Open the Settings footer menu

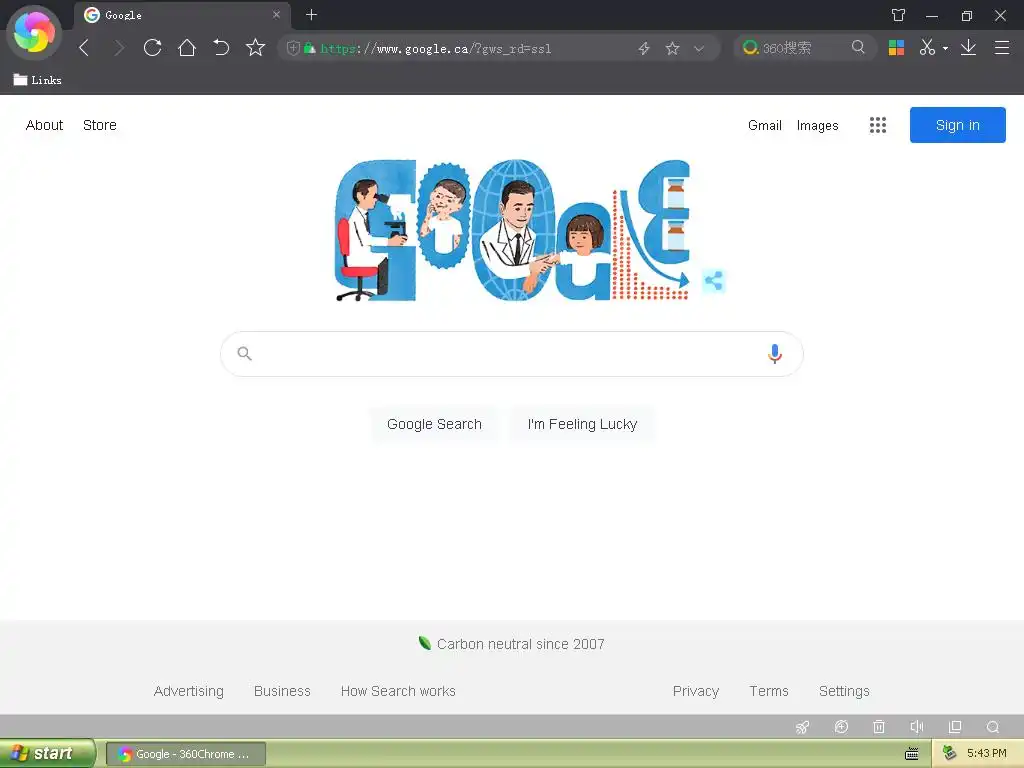click(x=844, y=691)
